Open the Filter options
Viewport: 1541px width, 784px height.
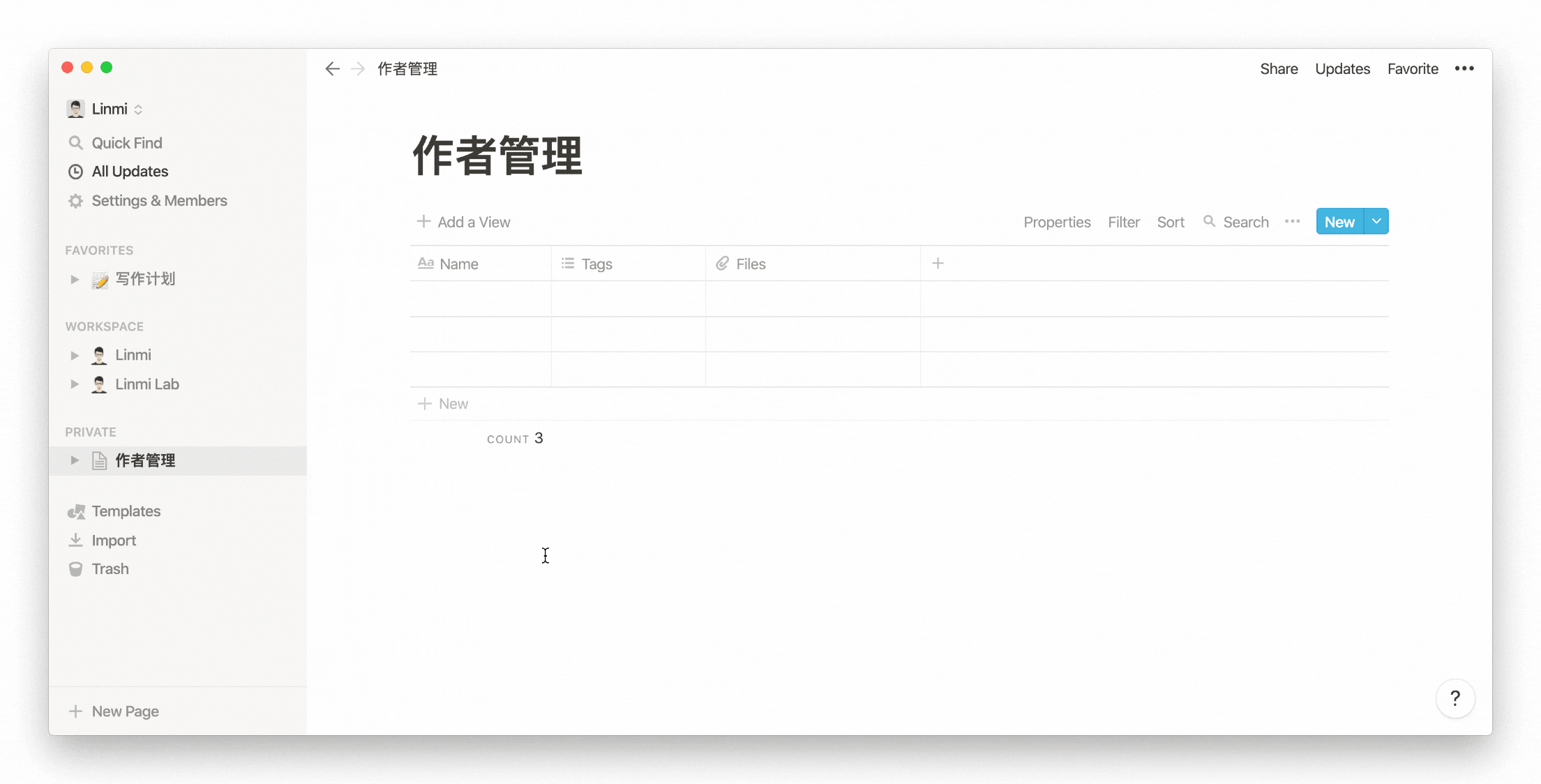pos(1124,222)
